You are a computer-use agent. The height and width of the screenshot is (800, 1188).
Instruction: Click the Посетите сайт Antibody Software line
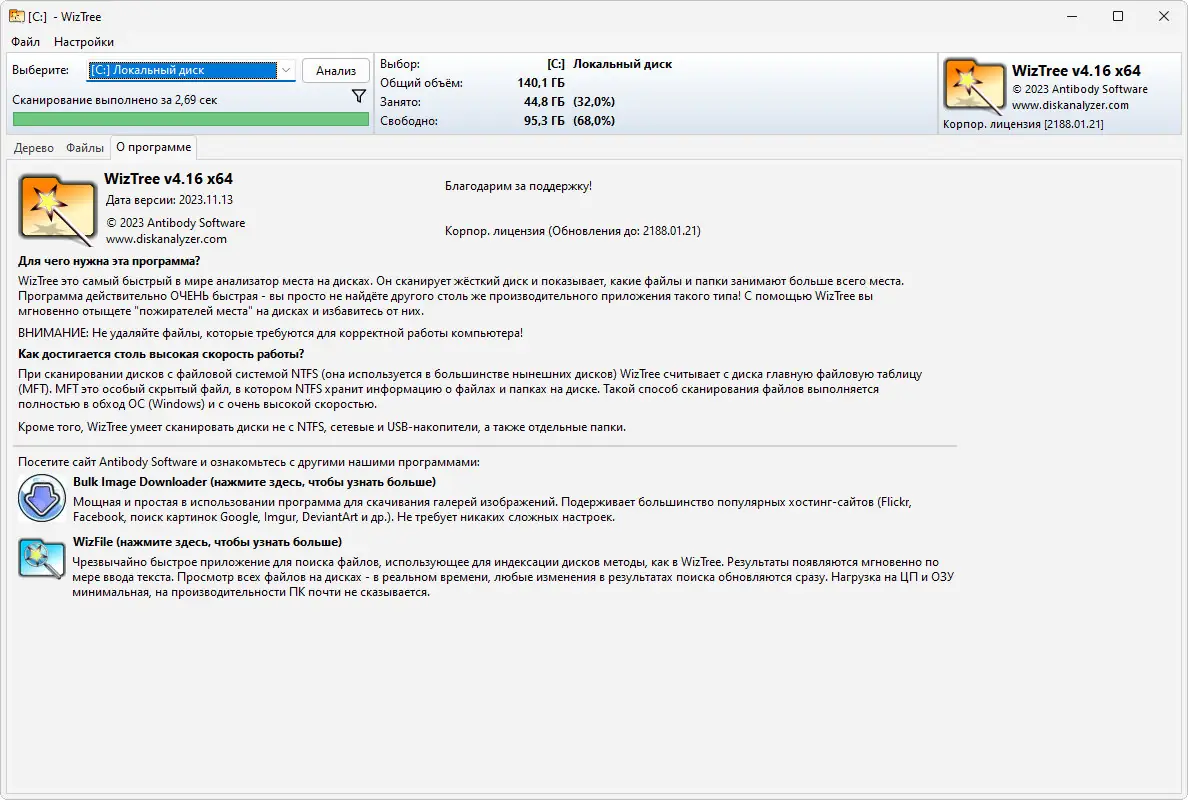(249, 462)
